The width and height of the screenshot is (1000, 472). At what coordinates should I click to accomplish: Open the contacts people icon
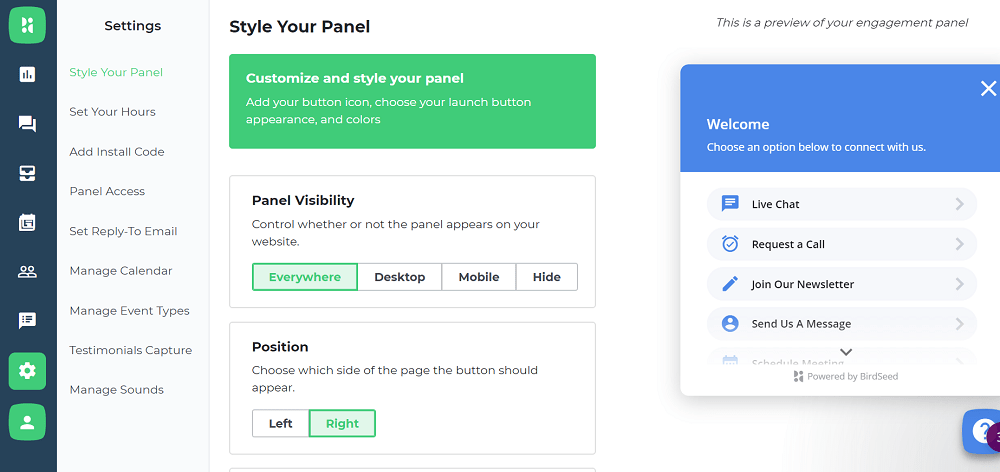[x=27, y=272]
